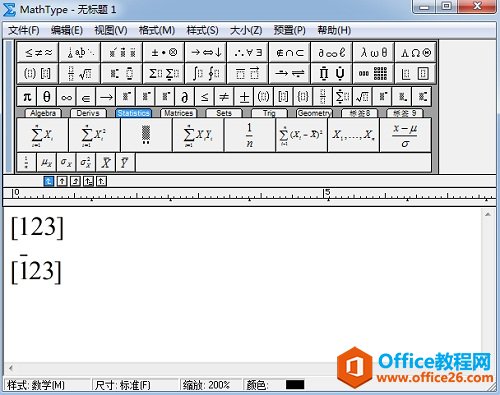Insert not-equal symbol from the small bar
The width and height of the screenshot is (500, 395).
(224, 97)
